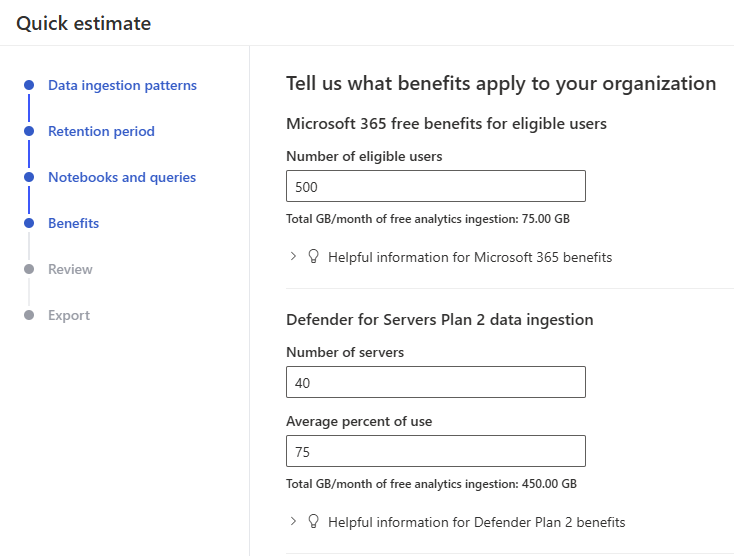Open Helpful information for Microsoft 365 benefits text
734x556 pixels.
coord(470,257)
